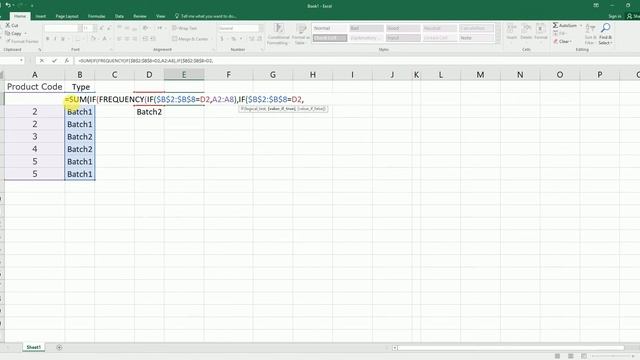Open the font name dropdown
Screen dimensions: 640x360
click(x=80, y=28)
